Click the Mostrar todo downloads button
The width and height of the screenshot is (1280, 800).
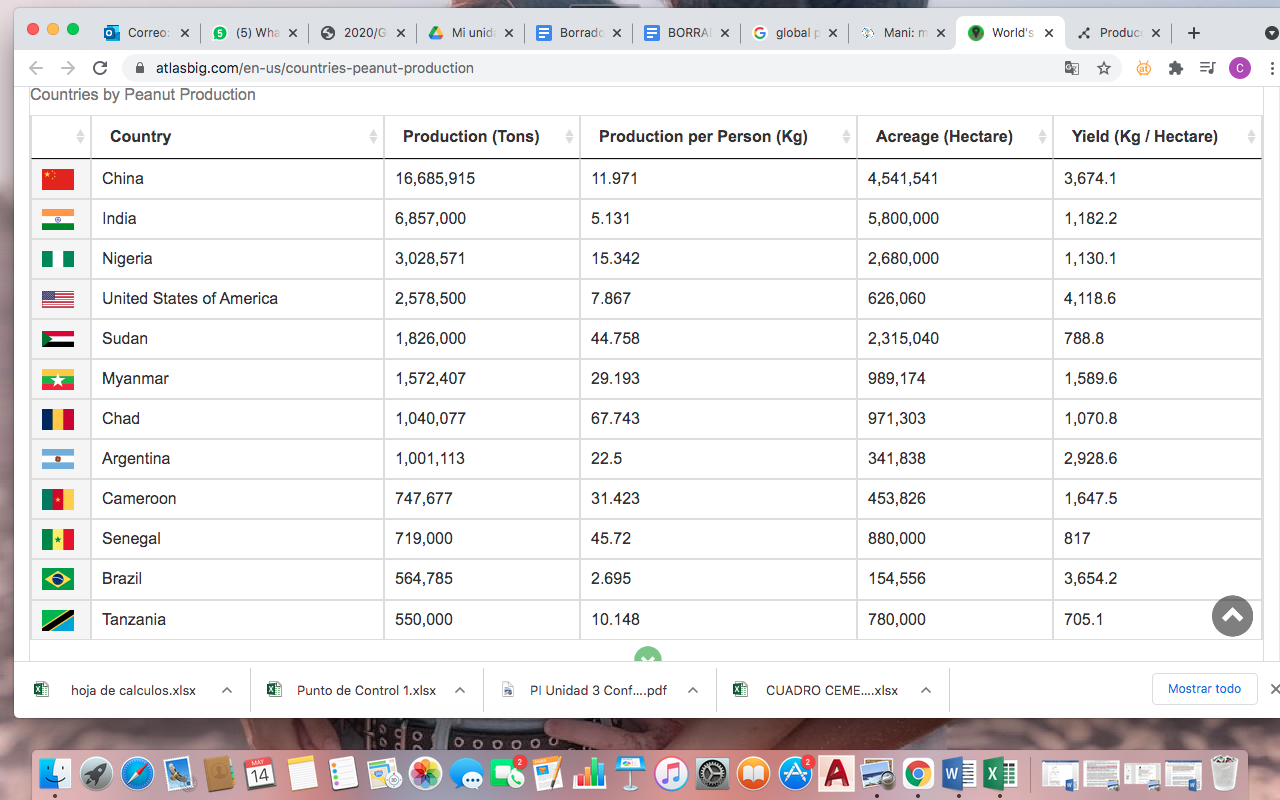tap(1204, 689)
